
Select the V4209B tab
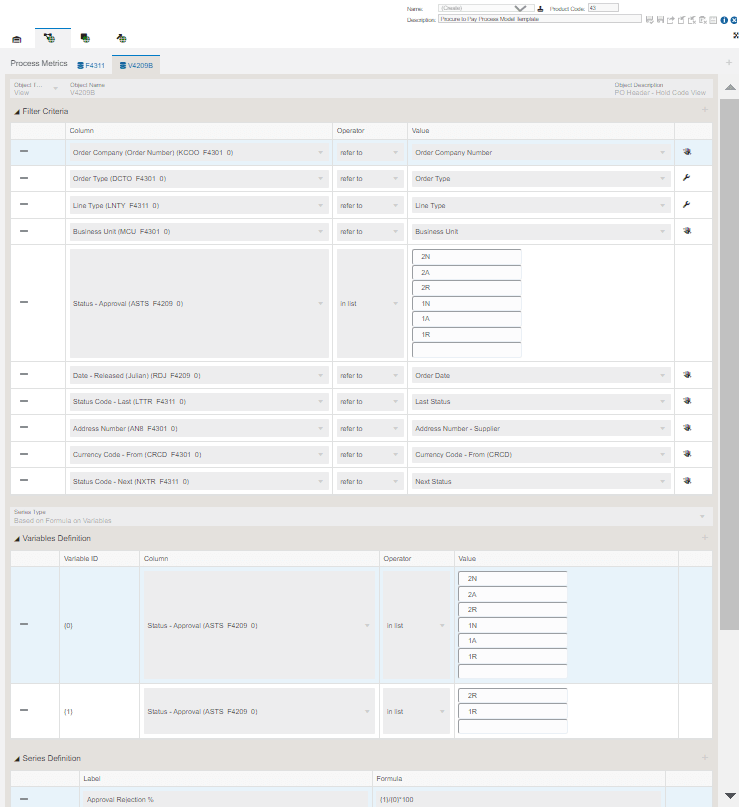tap(136, 65)
